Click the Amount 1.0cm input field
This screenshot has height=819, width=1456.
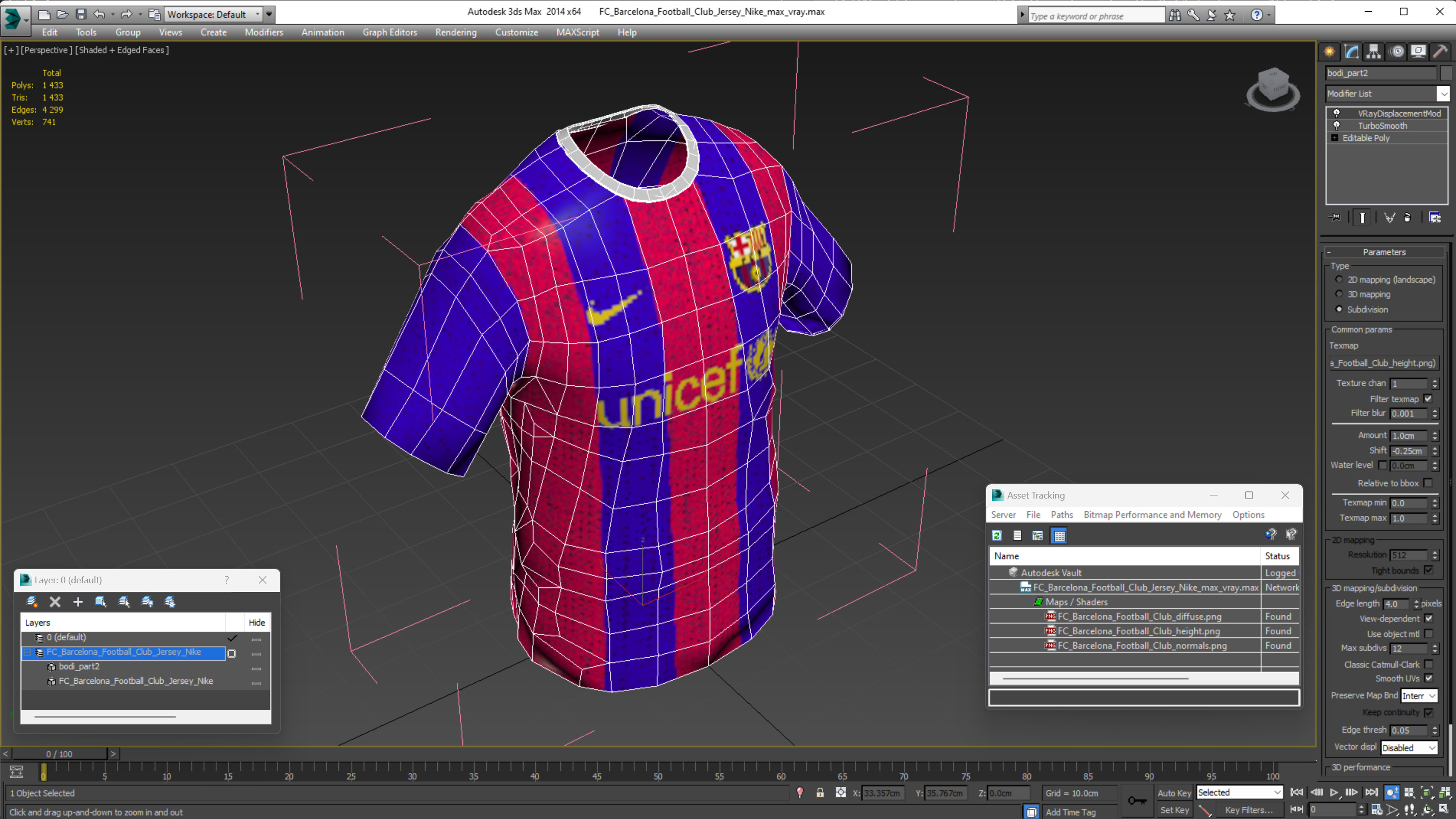point(1409,435)
